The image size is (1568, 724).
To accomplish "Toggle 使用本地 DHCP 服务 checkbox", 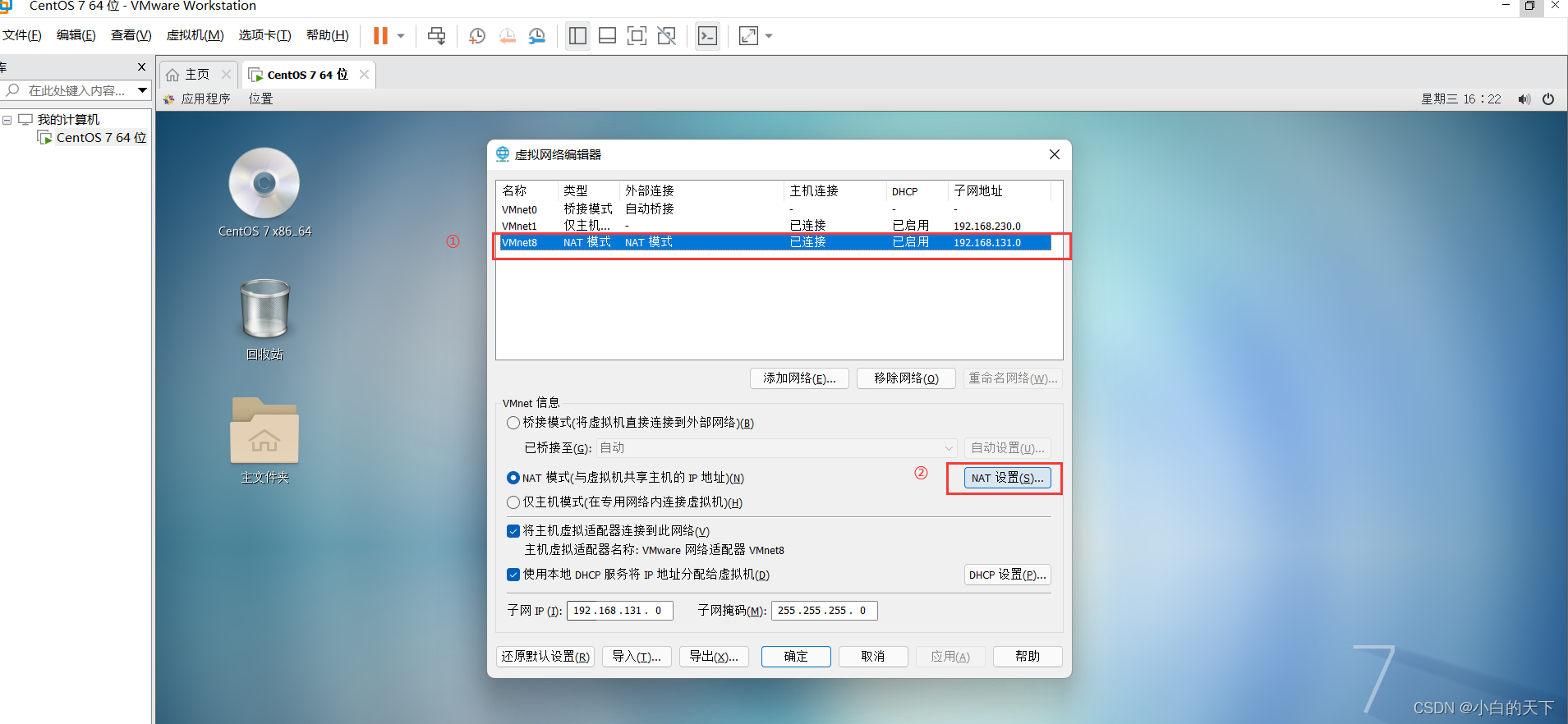I will 513,575.
